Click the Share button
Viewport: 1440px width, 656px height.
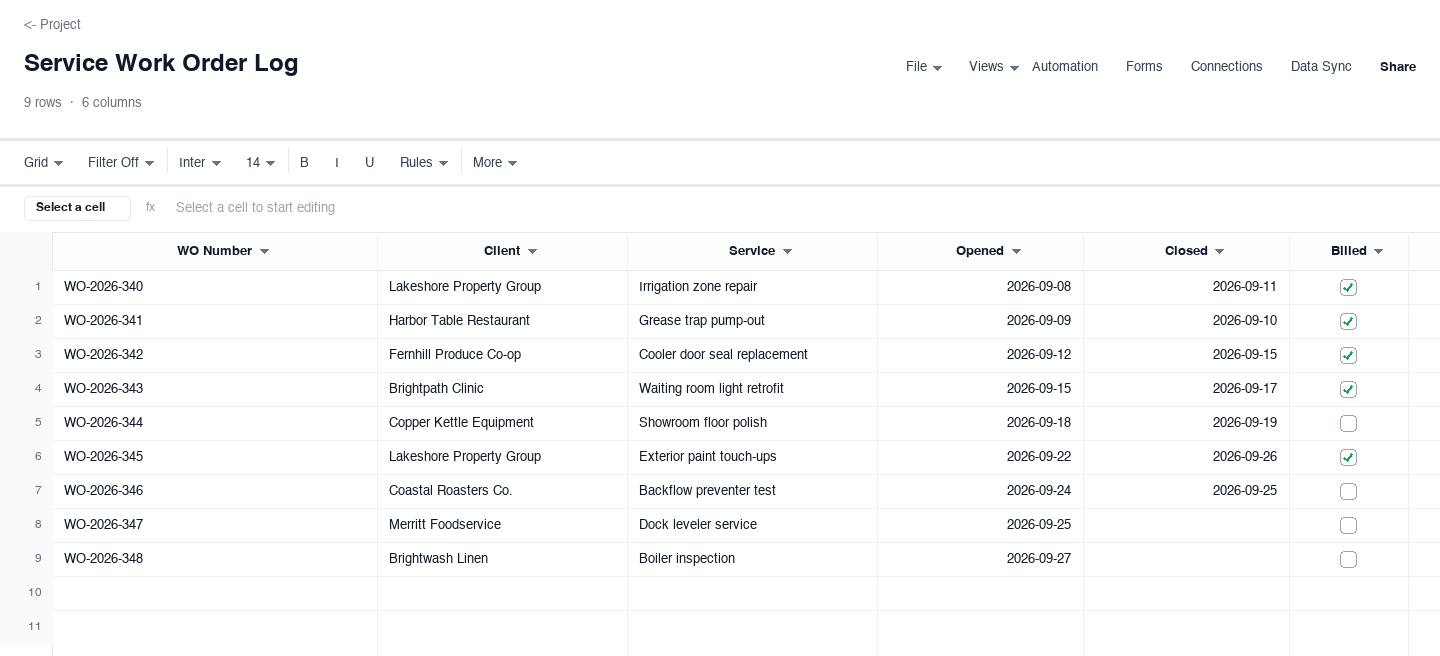(x=1398, y=67)
